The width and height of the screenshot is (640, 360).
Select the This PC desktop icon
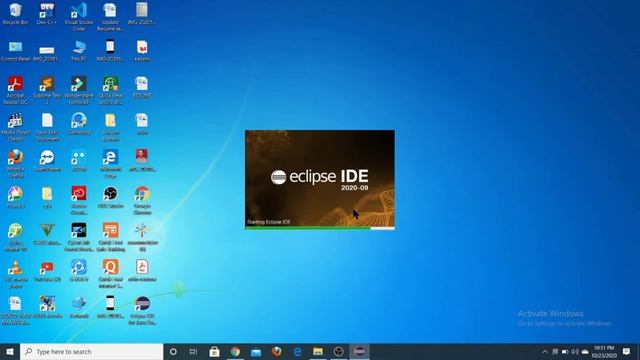(x=79, y=51)
